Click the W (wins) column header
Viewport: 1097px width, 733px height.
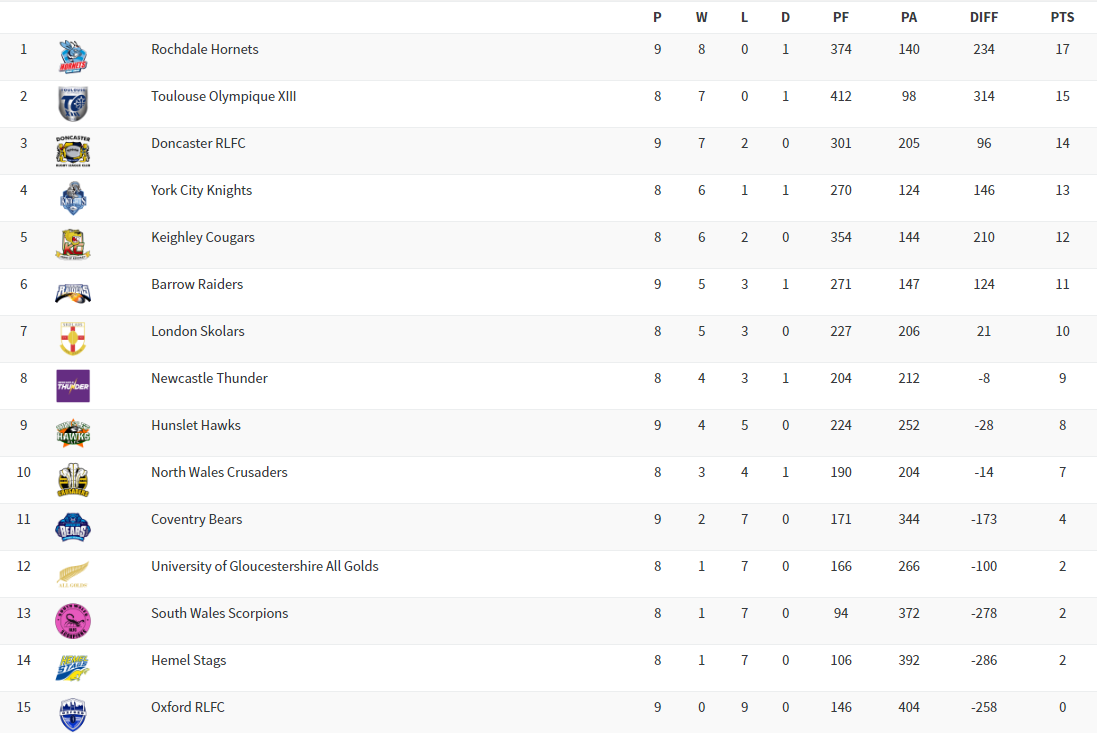tap(701, 17)
